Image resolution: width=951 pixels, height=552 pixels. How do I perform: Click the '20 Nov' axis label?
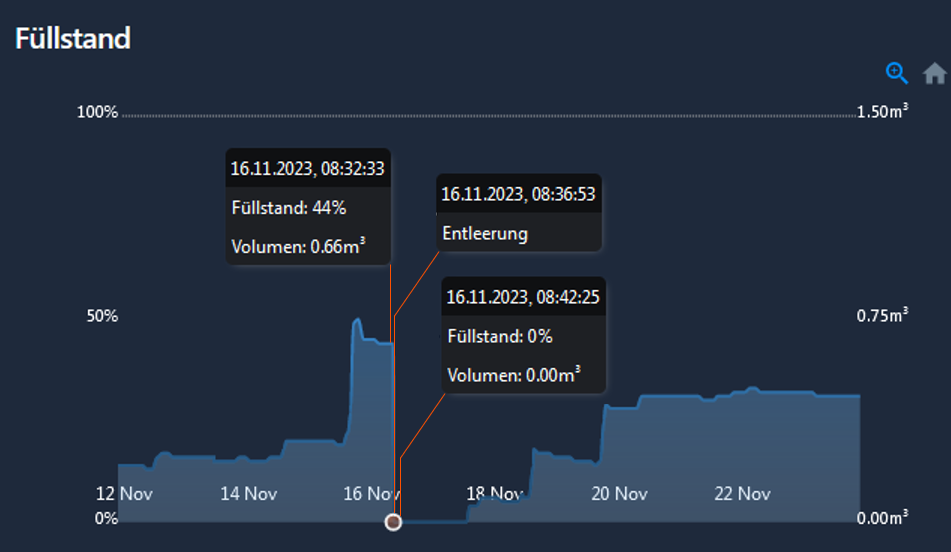click(x=619, y=494)
